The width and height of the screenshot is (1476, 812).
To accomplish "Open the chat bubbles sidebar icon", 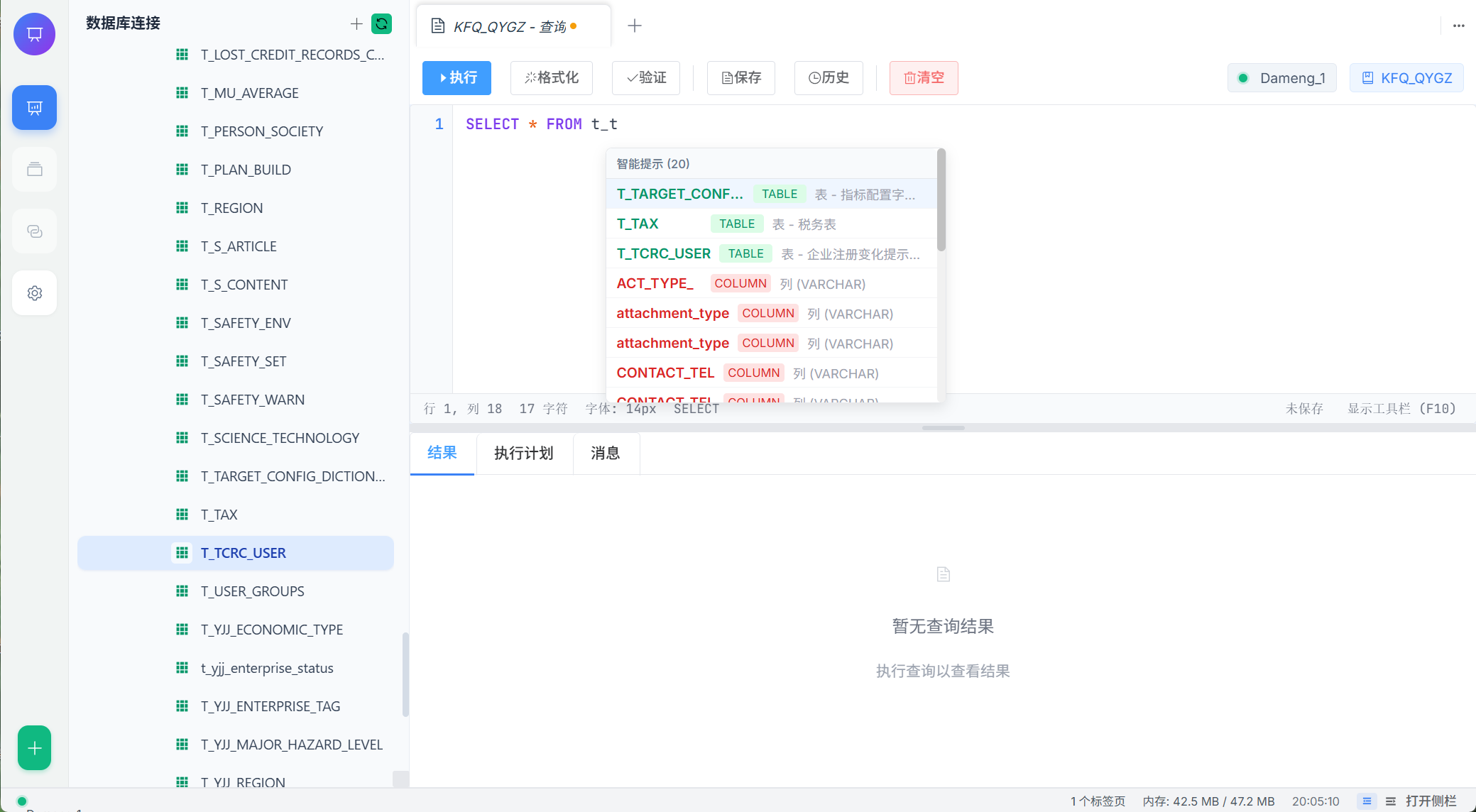I will [34, 231].
